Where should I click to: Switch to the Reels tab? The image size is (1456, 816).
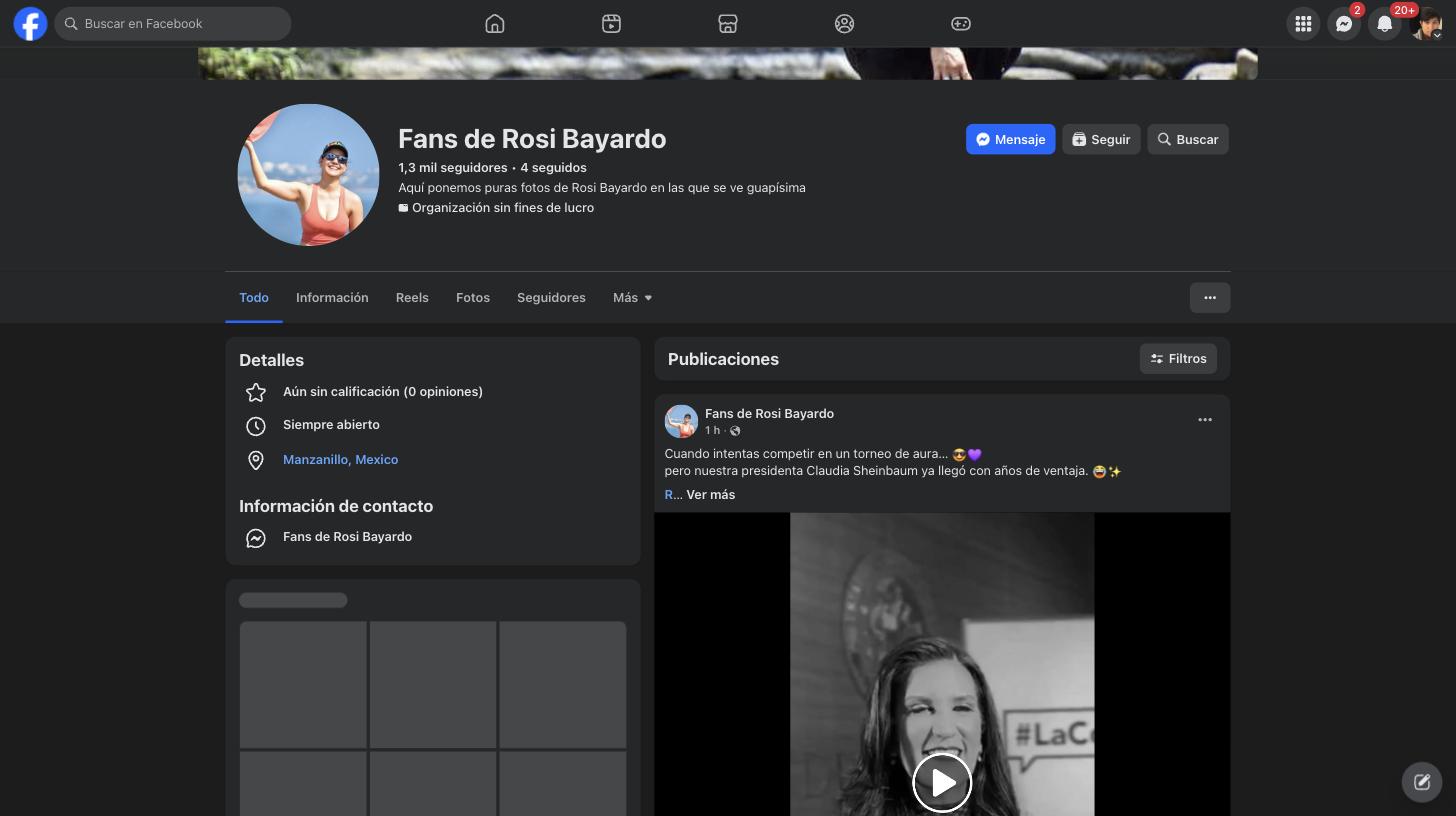pos(412,298)
